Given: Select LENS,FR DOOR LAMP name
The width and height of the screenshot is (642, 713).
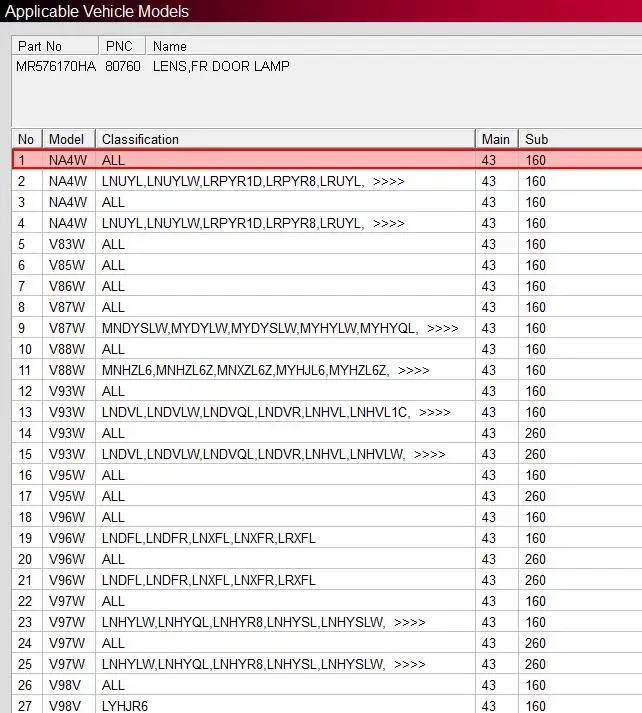Looking at the screenshot, I should [221, 66].
